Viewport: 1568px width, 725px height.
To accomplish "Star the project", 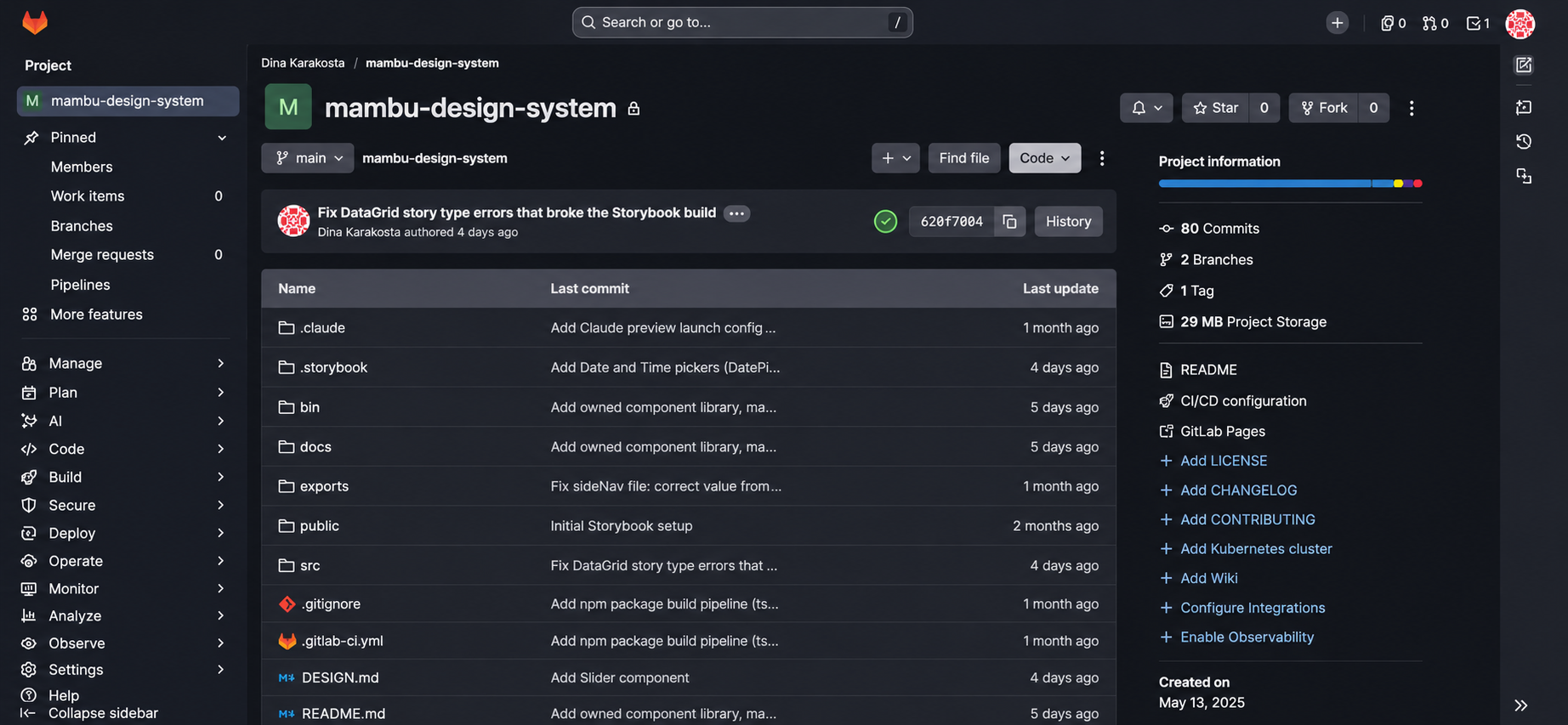I will coord(1215,108).
